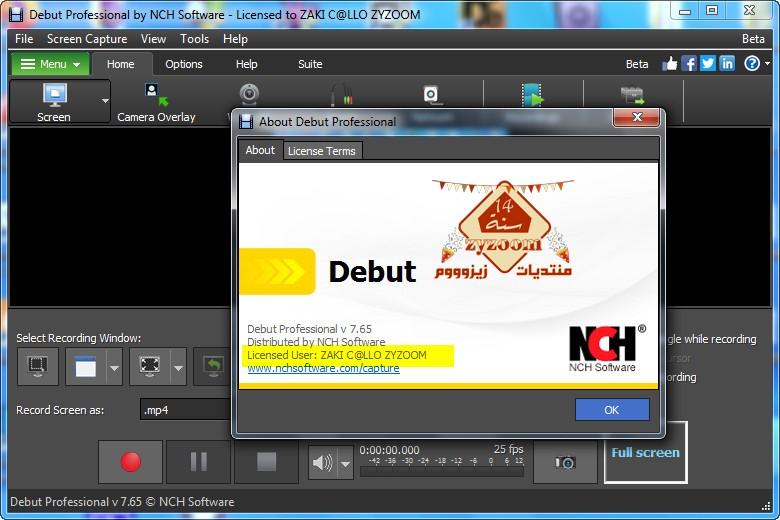Viewport: 780px width, 520px height.
Task: Expand the Screen source dropdown arrow
Action: 104,101
